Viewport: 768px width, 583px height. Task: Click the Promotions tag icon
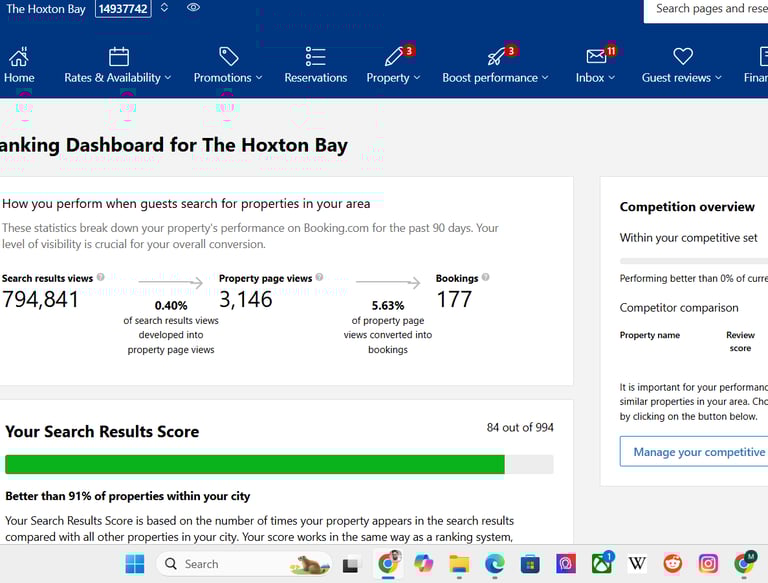pos(228,57)
